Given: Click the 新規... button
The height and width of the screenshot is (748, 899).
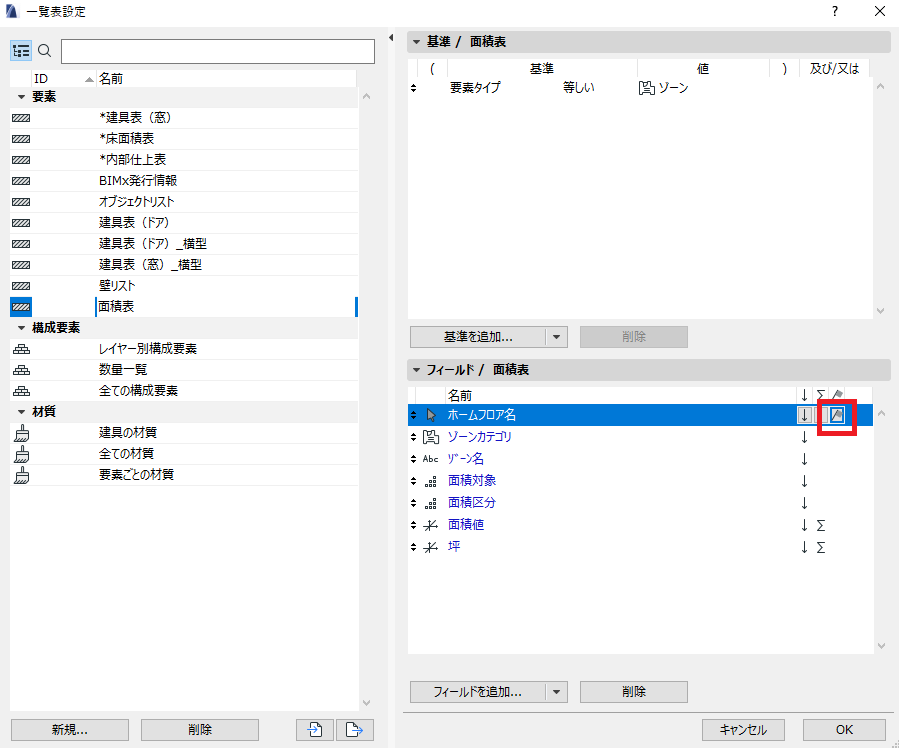Looking at the screenshot, I should [x=69, y=730].
